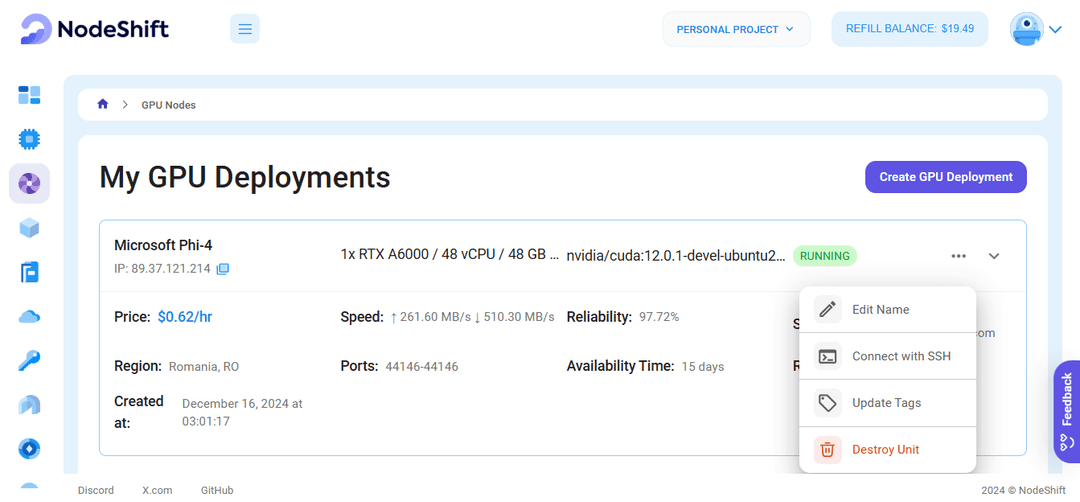Open the key icon in the sidebar

pos(29,360)
